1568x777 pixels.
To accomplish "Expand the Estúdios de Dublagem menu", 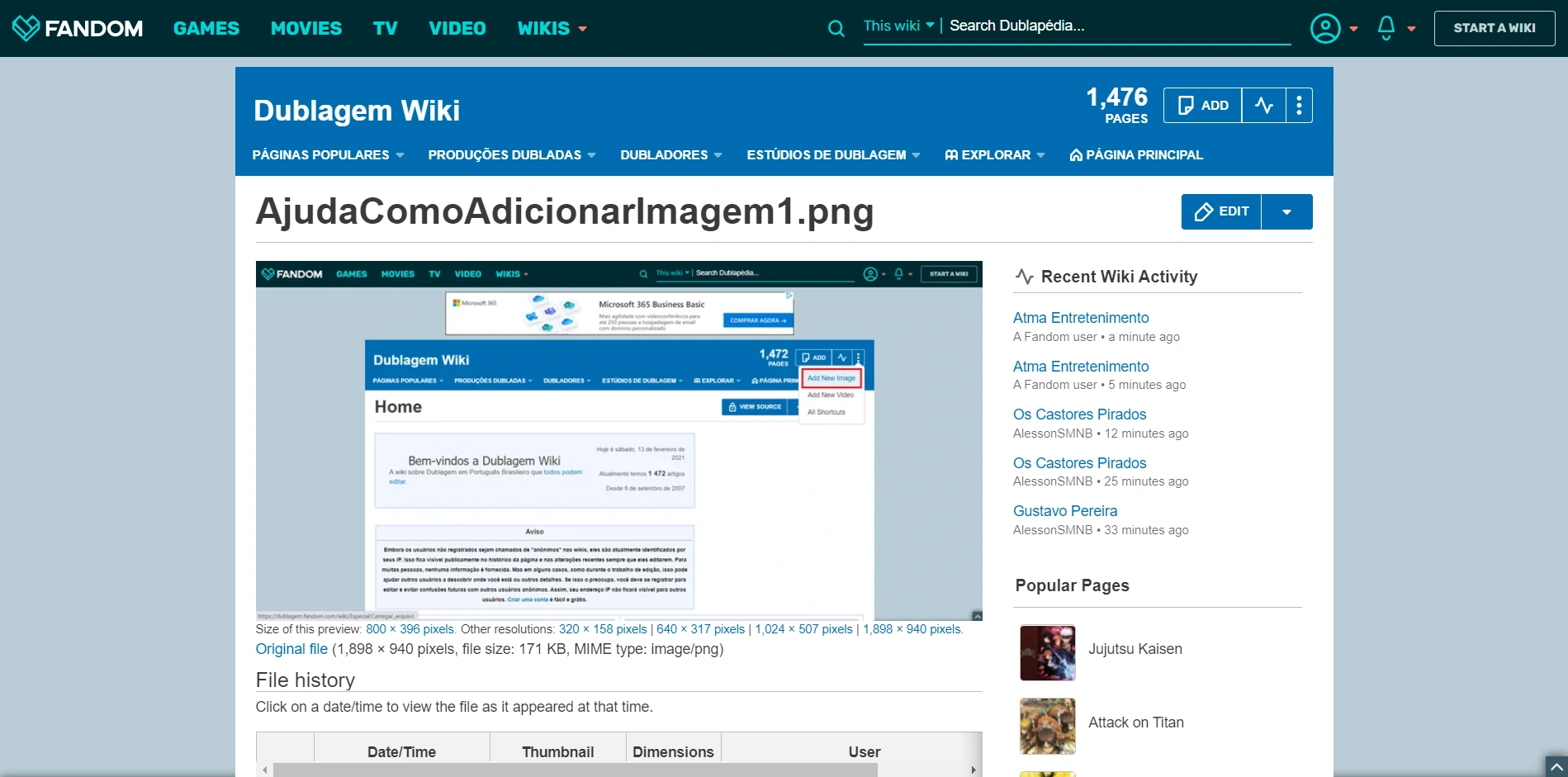I will click(x=833, y=155).
